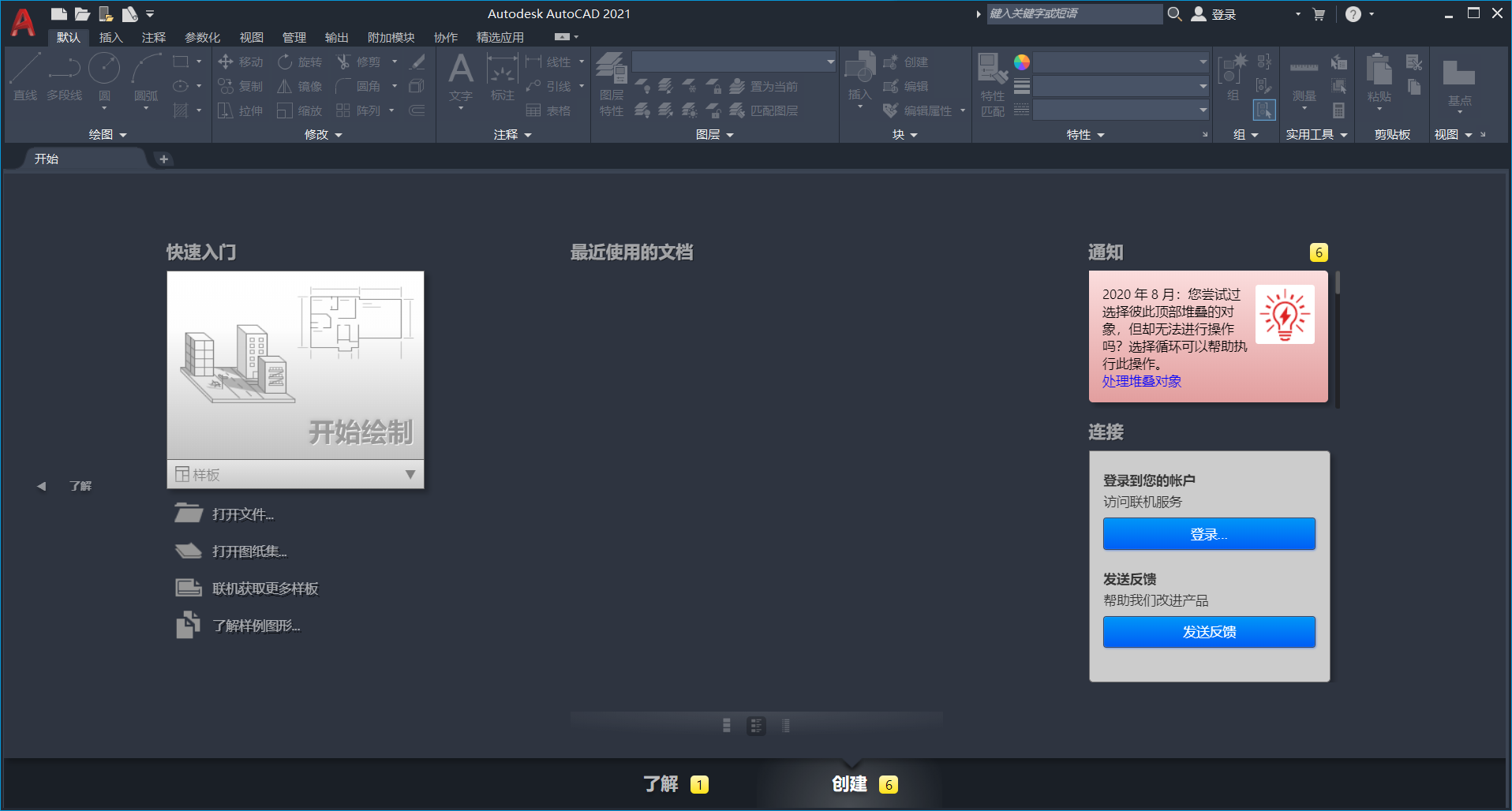1512x811 pixels.
Task: Click the Trim (修剪) tool
Action: point(359,62)
